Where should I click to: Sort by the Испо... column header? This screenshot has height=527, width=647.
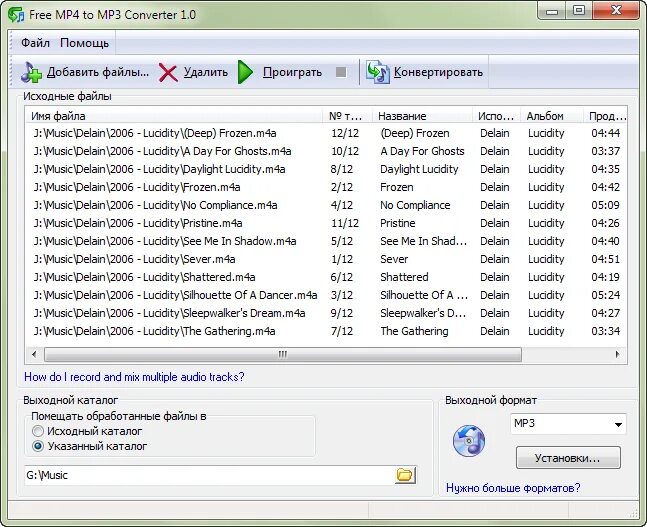pos(496,116)
